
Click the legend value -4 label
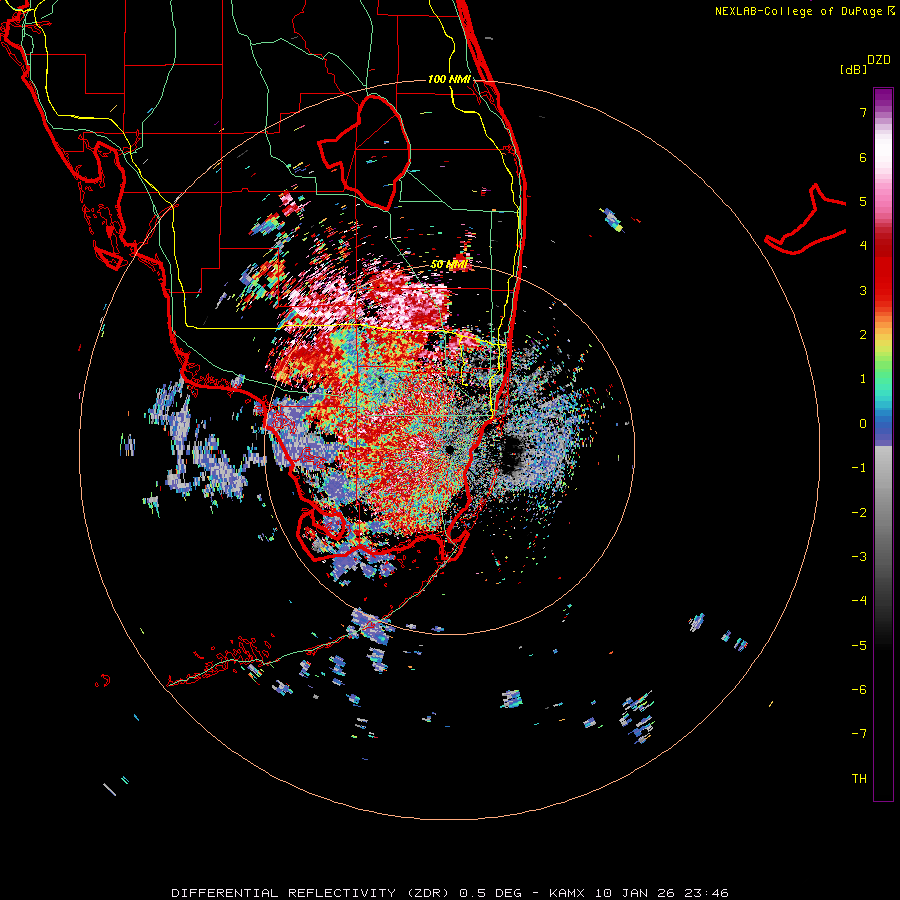[x=859, y=601]
